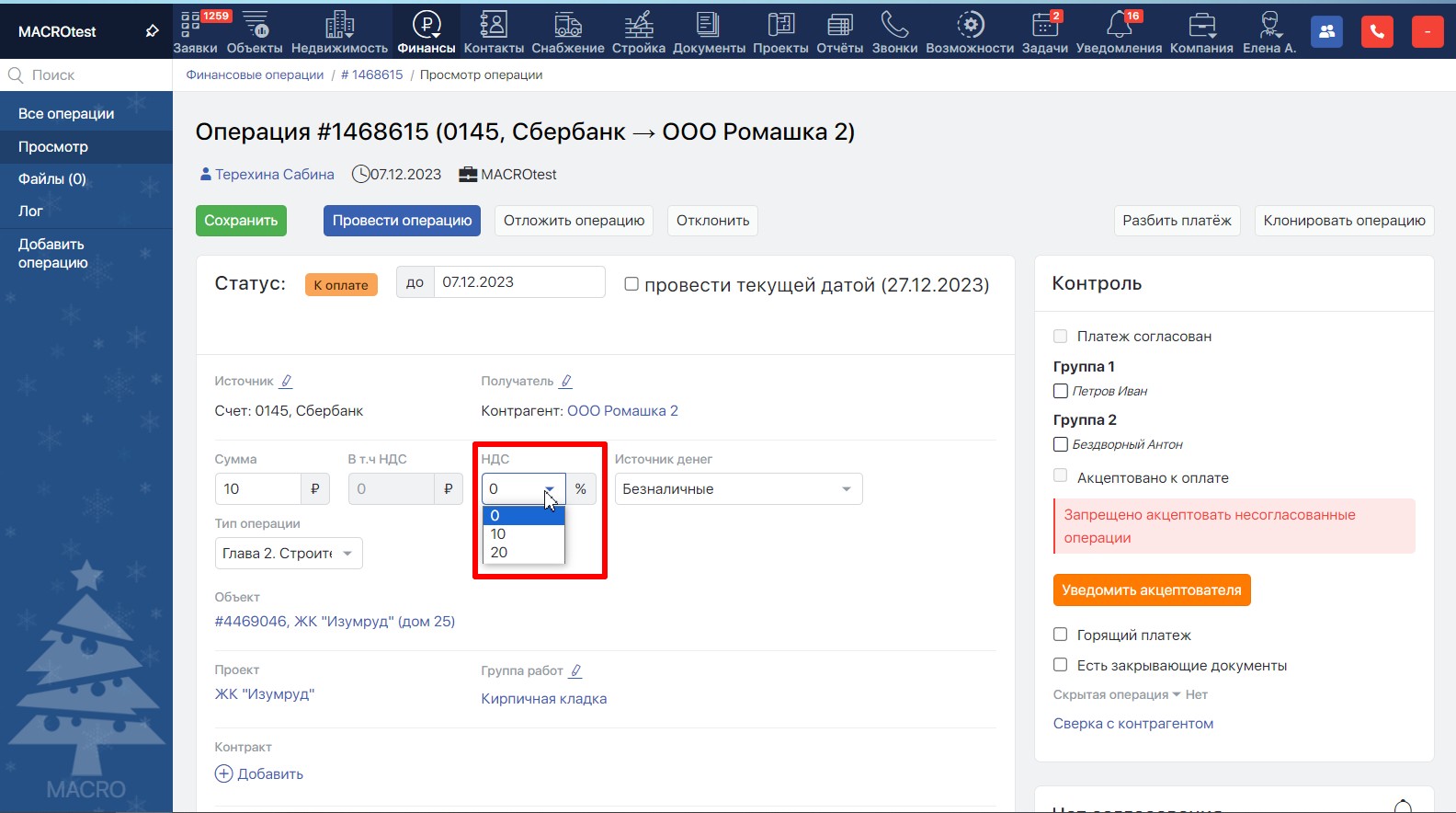Select 20 in НДС dropdown list
Image resolution: width=1456 pixels, height=813 pixels.
point(499,553)
